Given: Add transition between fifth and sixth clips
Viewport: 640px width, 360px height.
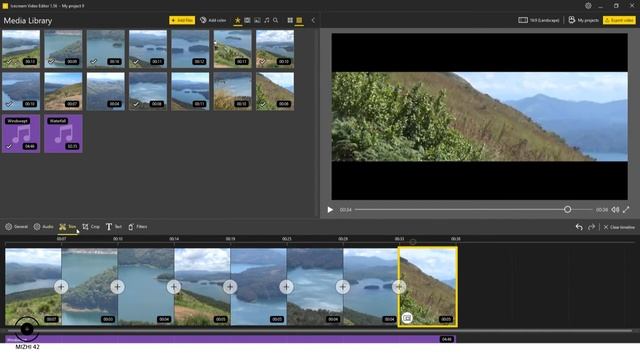Looking at the screenshot, I should click(287, 287).
